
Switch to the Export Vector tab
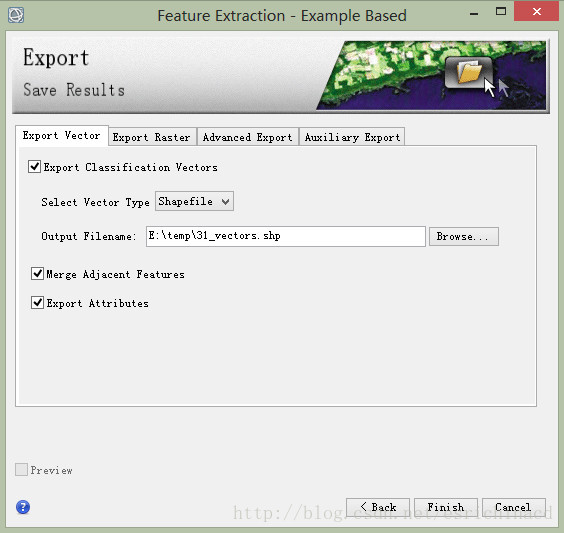click(62, 136)
